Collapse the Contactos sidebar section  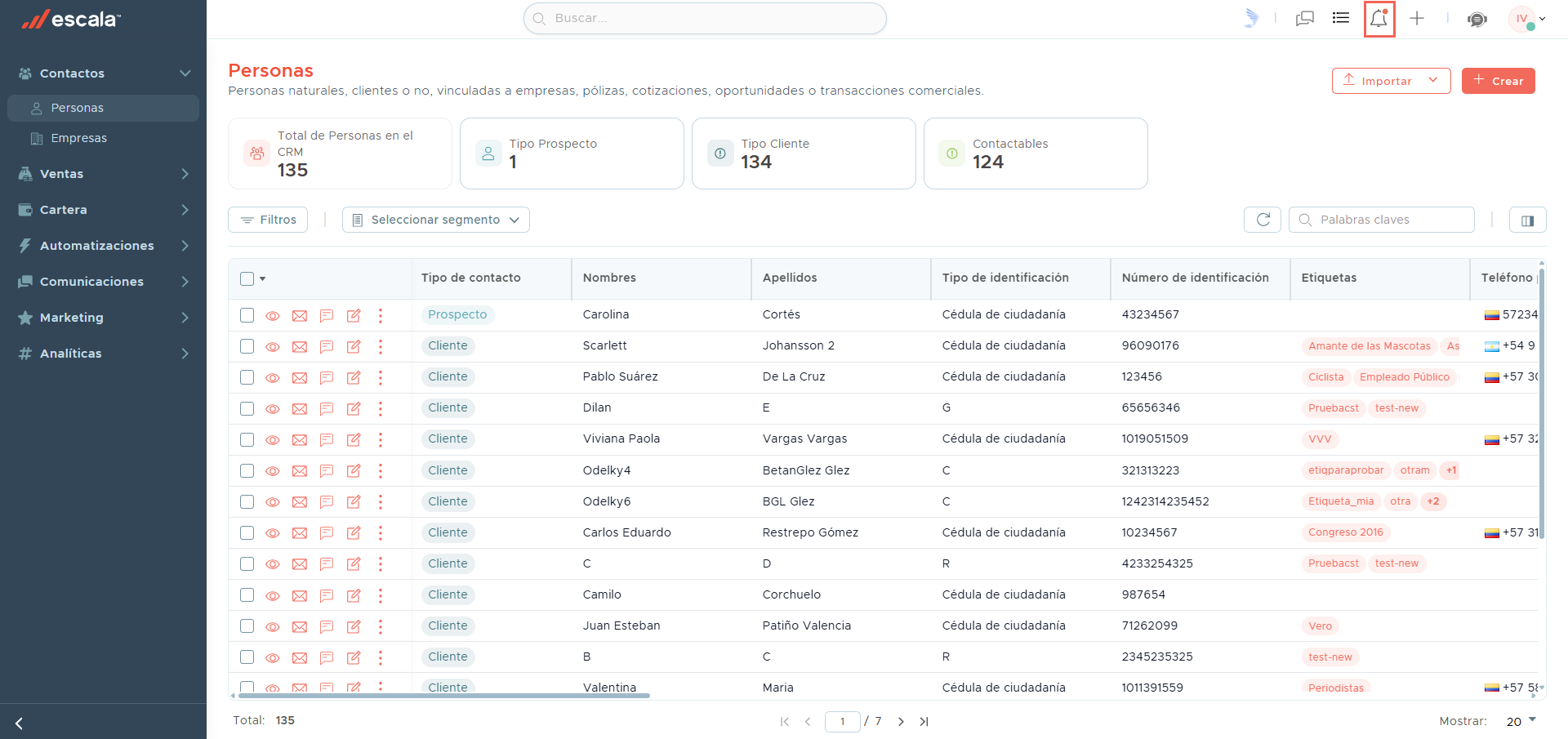tap(104, 73)
